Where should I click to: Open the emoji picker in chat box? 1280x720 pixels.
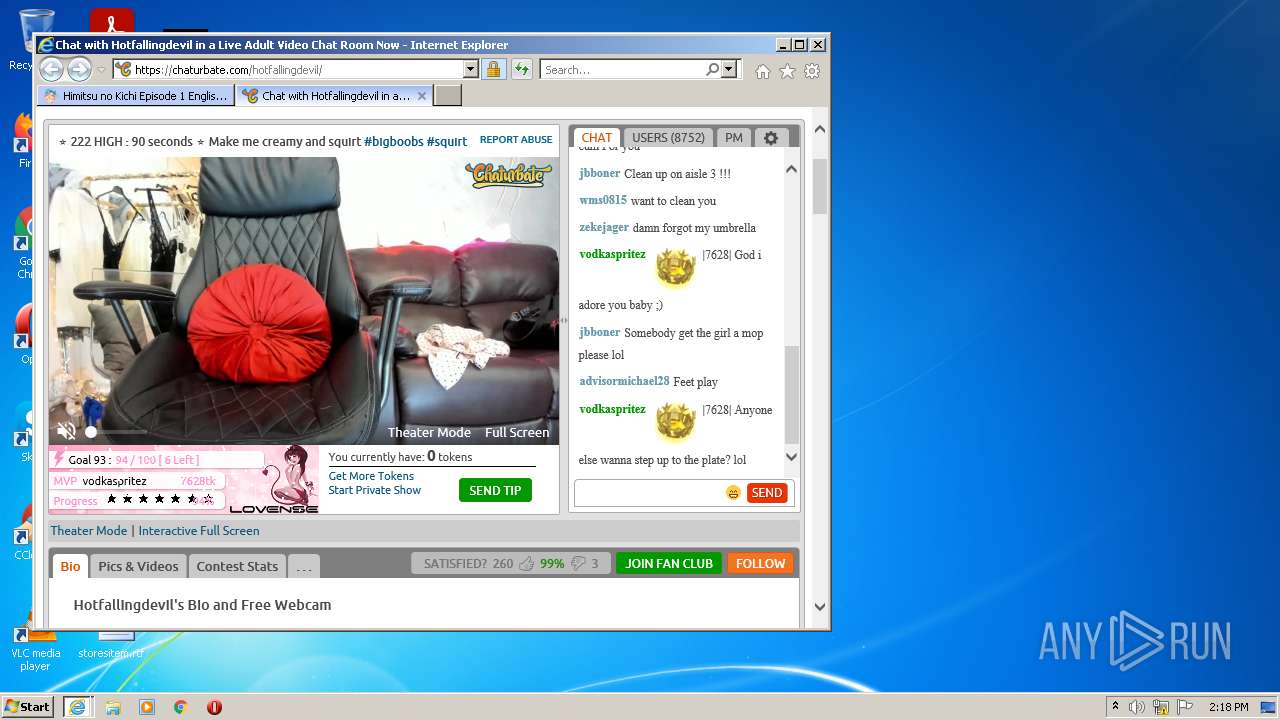733,492
